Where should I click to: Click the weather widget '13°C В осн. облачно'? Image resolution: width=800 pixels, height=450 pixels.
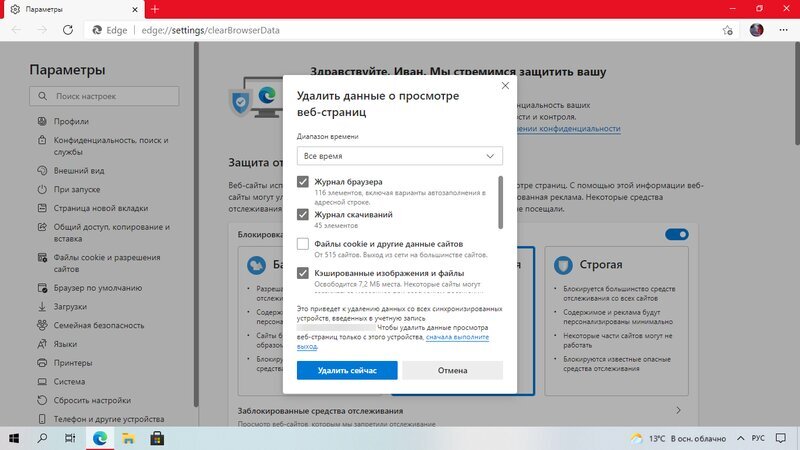click(678, 438)
